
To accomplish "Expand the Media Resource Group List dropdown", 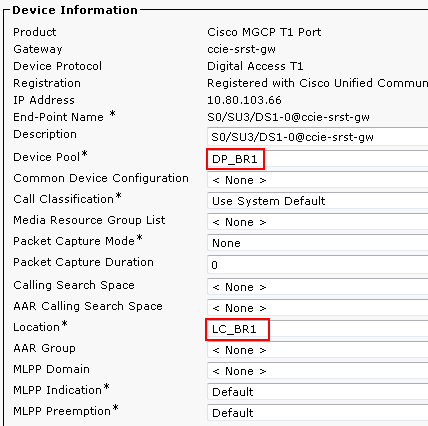I will (317, 222).
